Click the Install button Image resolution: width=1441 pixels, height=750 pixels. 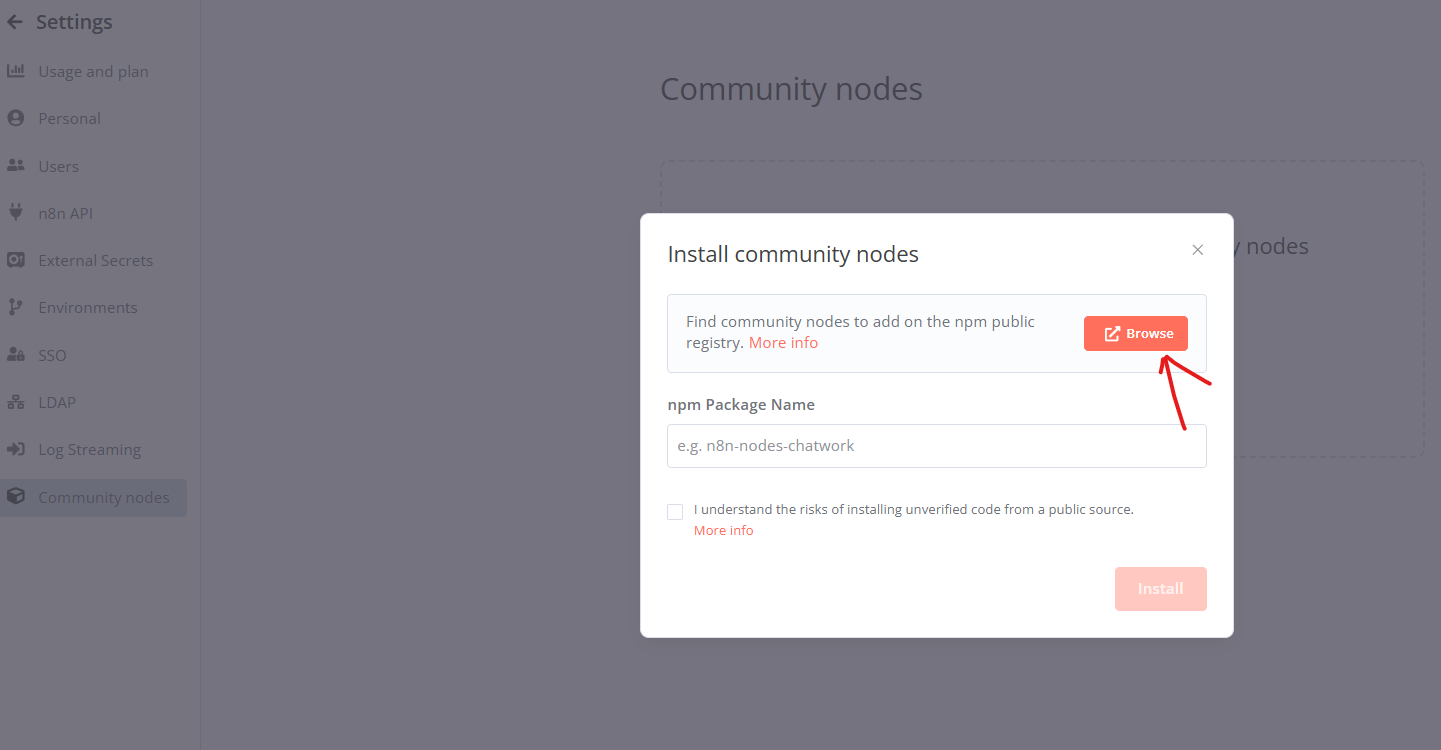[1160, 588]
